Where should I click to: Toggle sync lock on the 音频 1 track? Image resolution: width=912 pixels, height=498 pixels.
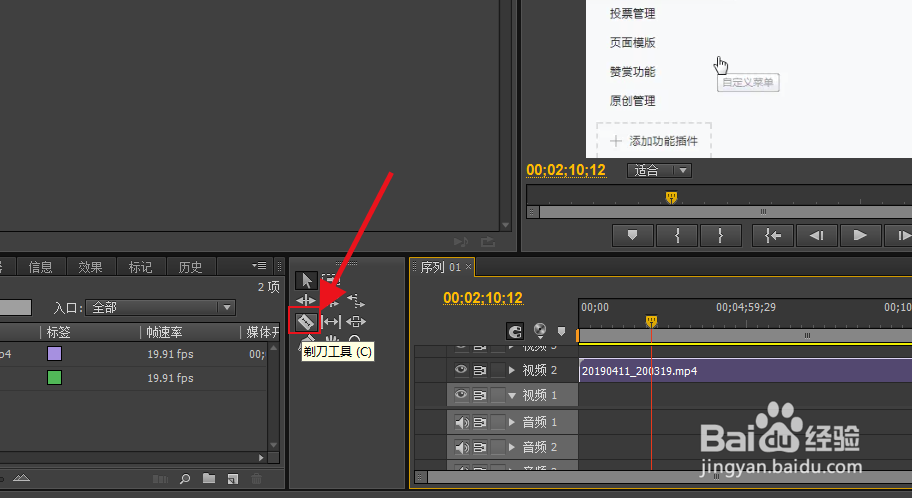coord(480,422)
